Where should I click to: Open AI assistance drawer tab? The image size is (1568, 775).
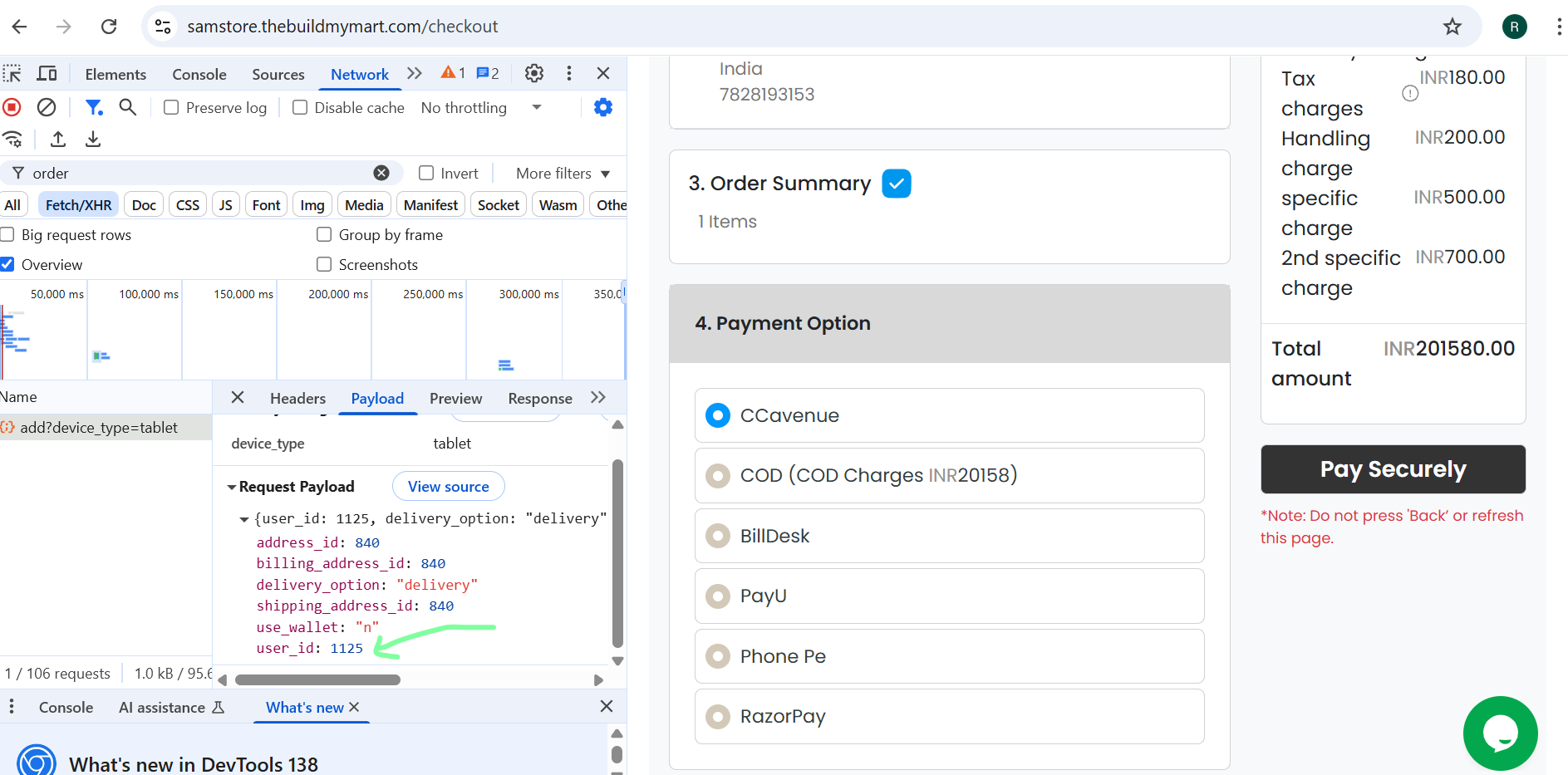click(171, 707)
